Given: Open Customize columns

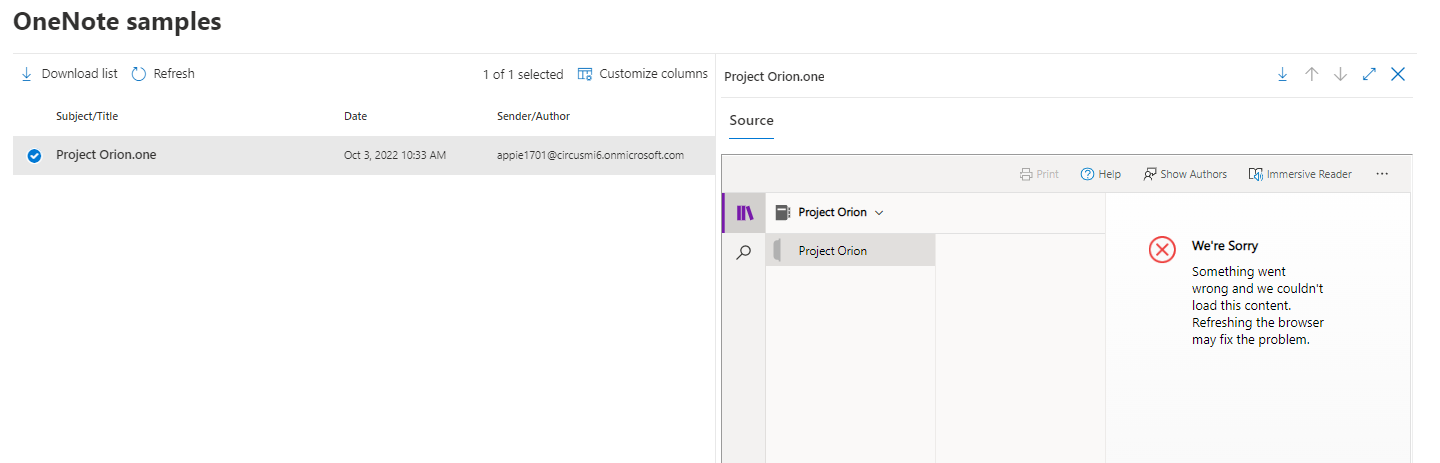Looking at the screenshot, I should (x=643, y=74).
